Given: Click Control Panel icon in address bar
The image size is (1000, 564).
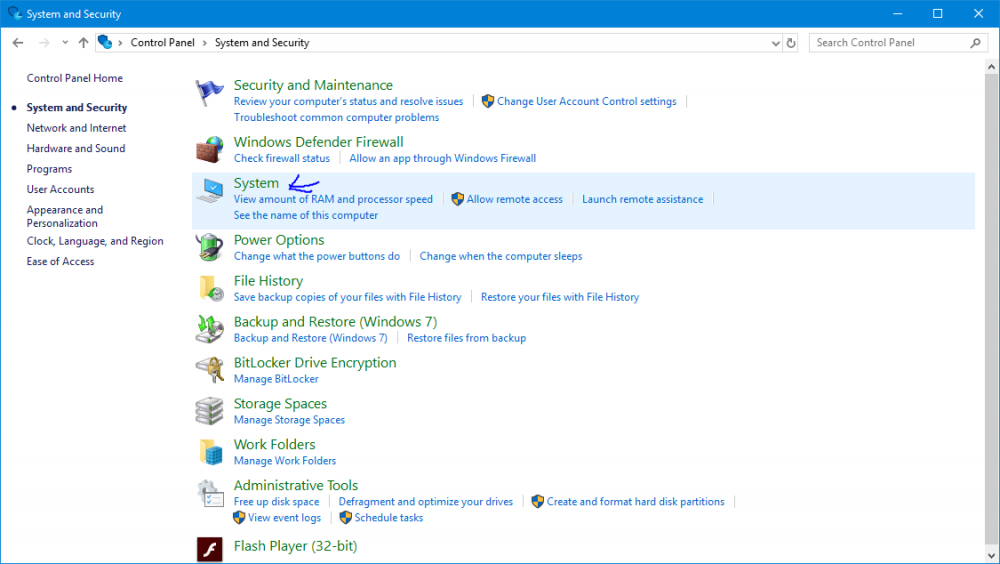Looking at the screenshot, I should 105,43.
